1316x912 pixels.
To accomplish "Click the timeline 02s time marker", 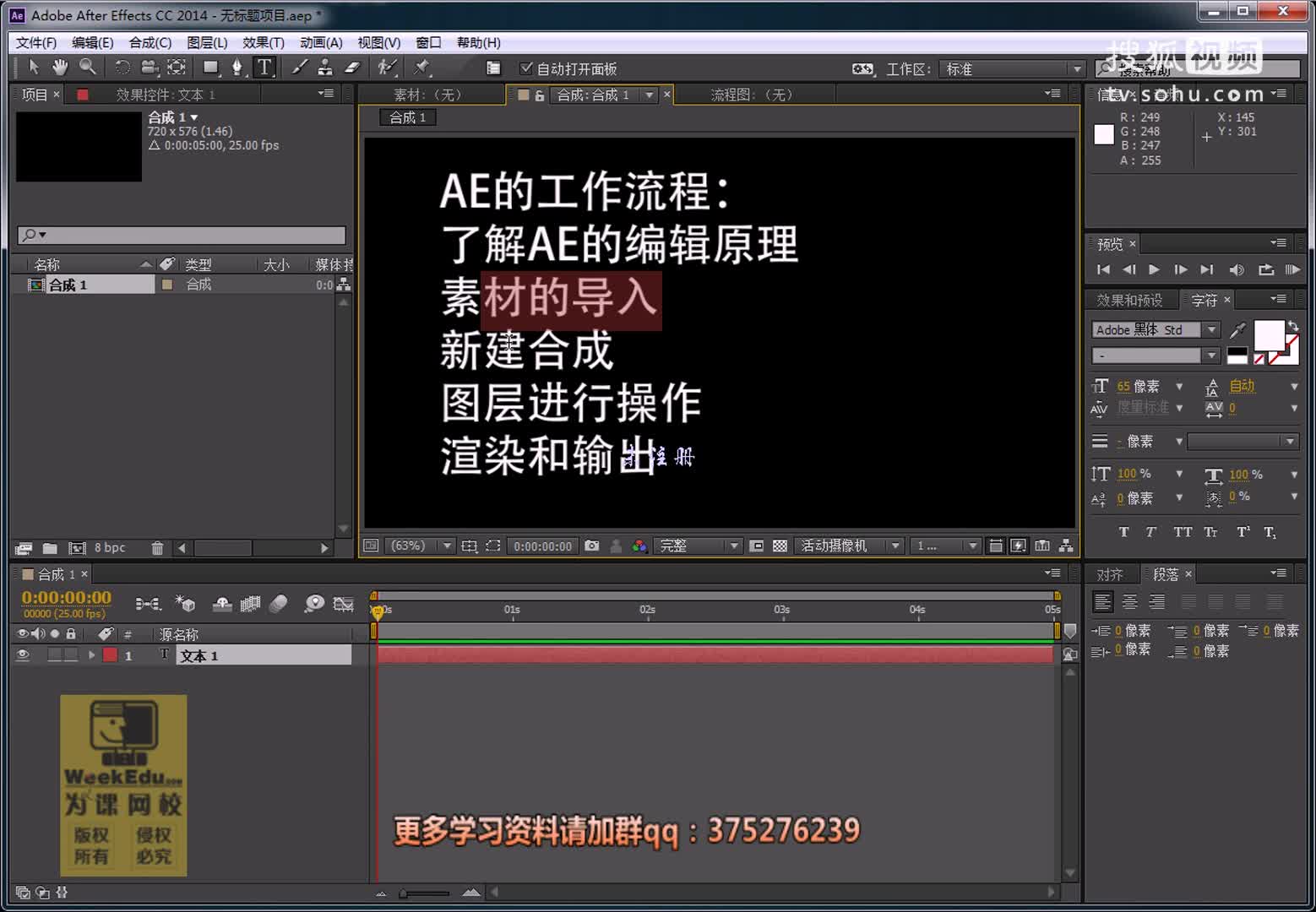I will pyautogui.click(x=647, y=610).
